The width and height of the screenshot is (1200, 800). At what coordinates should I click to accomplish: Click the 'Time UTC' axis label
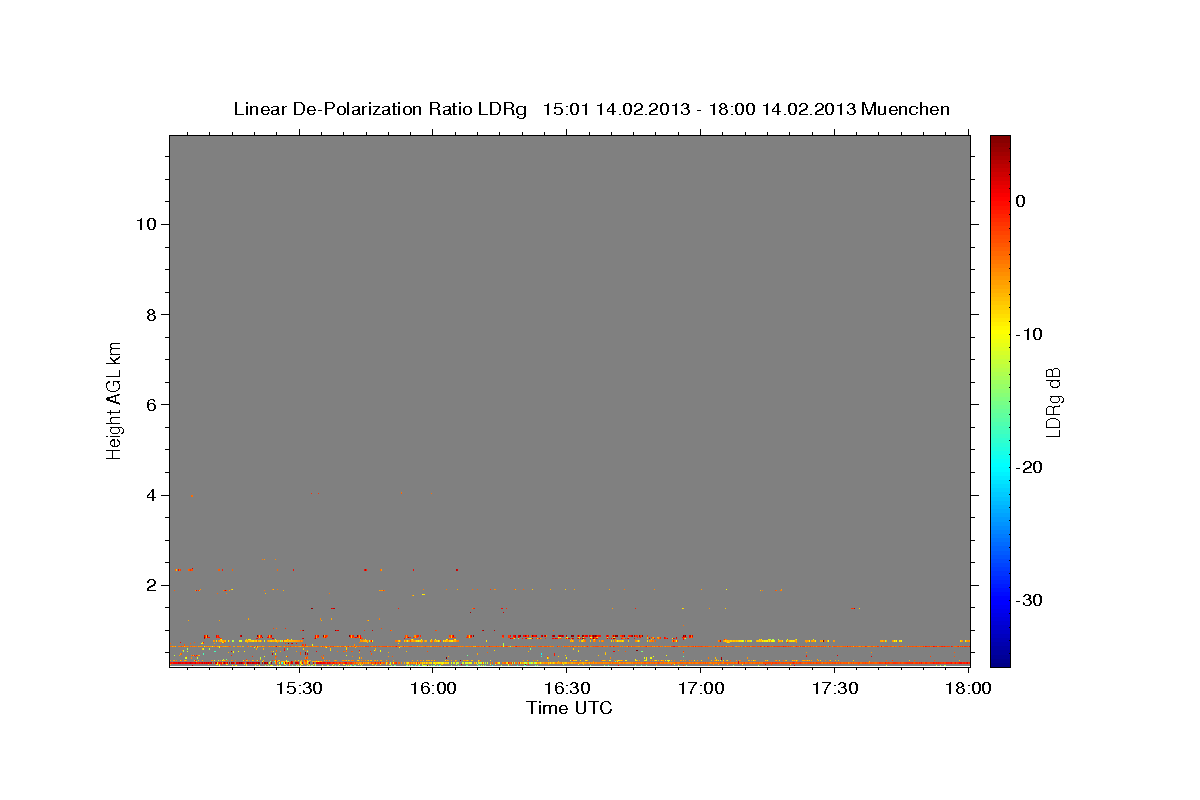tap(569, 708)
